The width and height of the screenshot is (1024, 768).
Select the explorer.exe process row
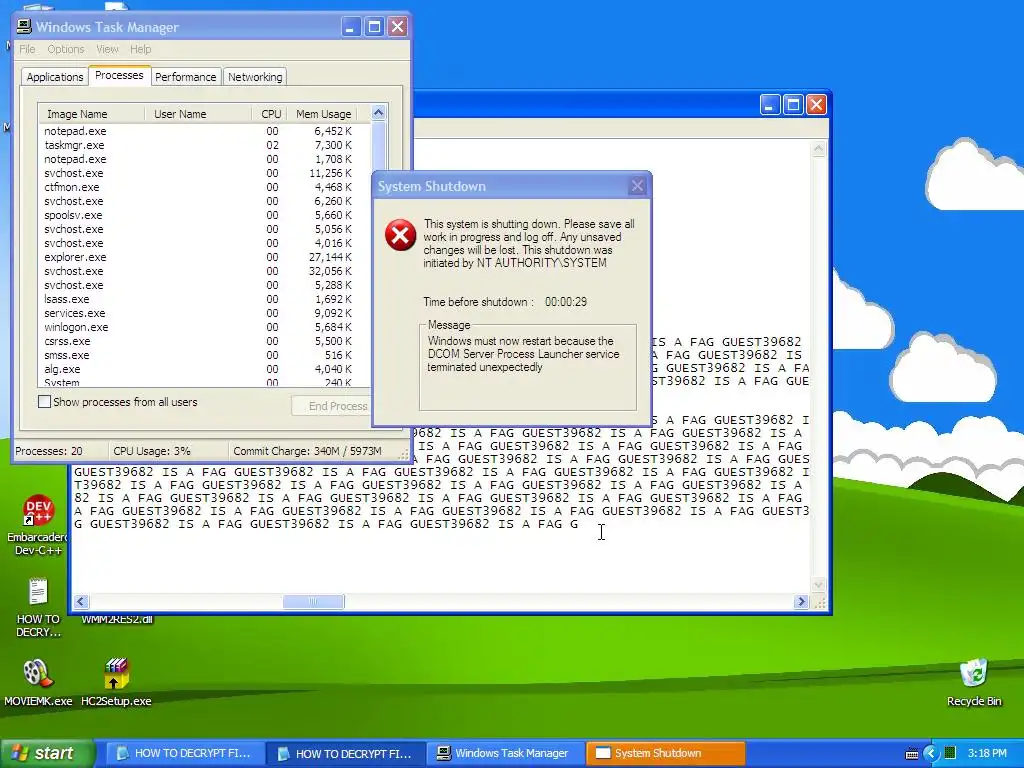pyautogui.click(x=198, y=257)
